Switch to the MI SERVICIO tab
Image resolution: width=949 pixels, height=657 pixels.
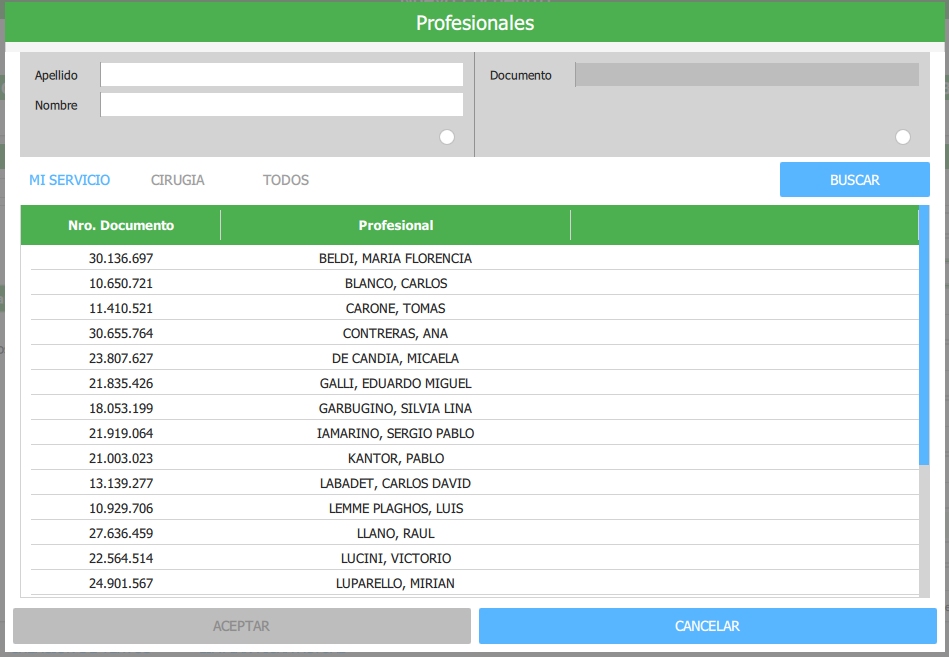point(70,180)
